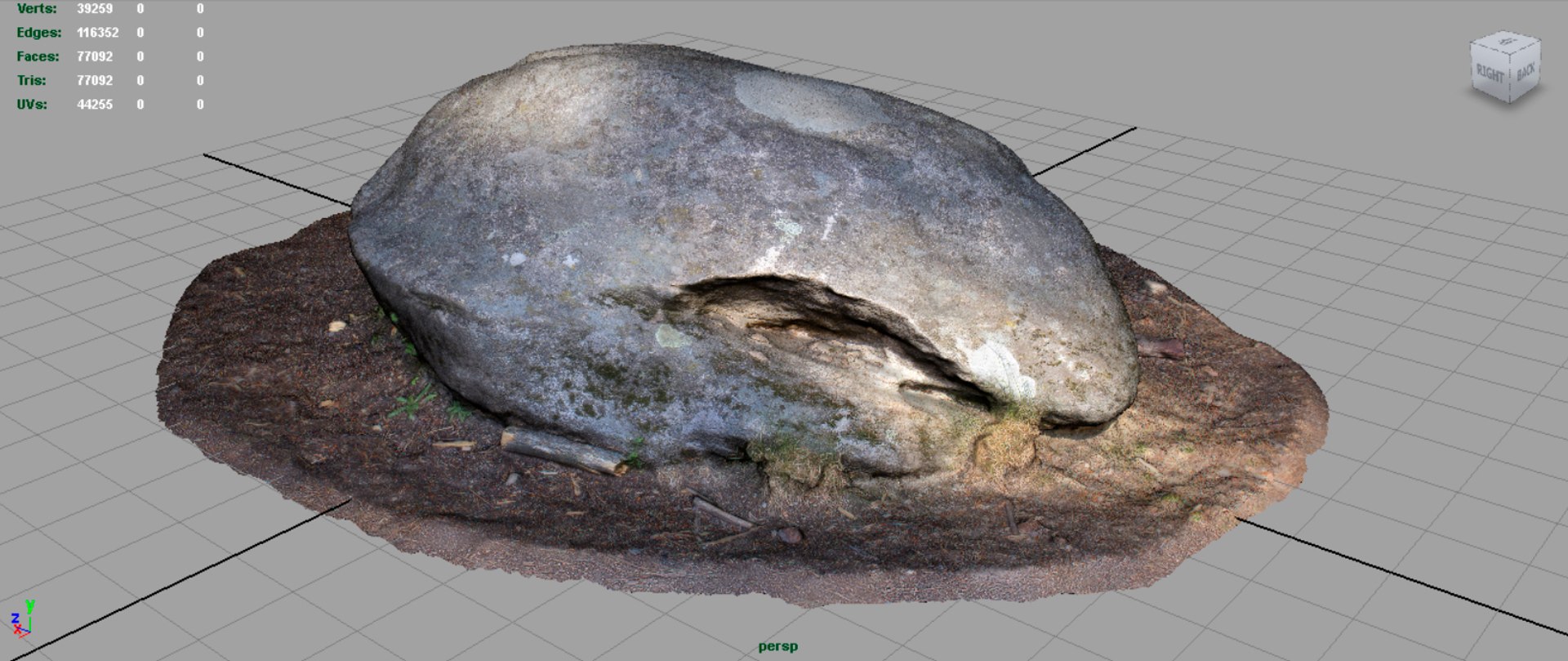Click the Verts: heads-up display label

click(x=37, y=9)
